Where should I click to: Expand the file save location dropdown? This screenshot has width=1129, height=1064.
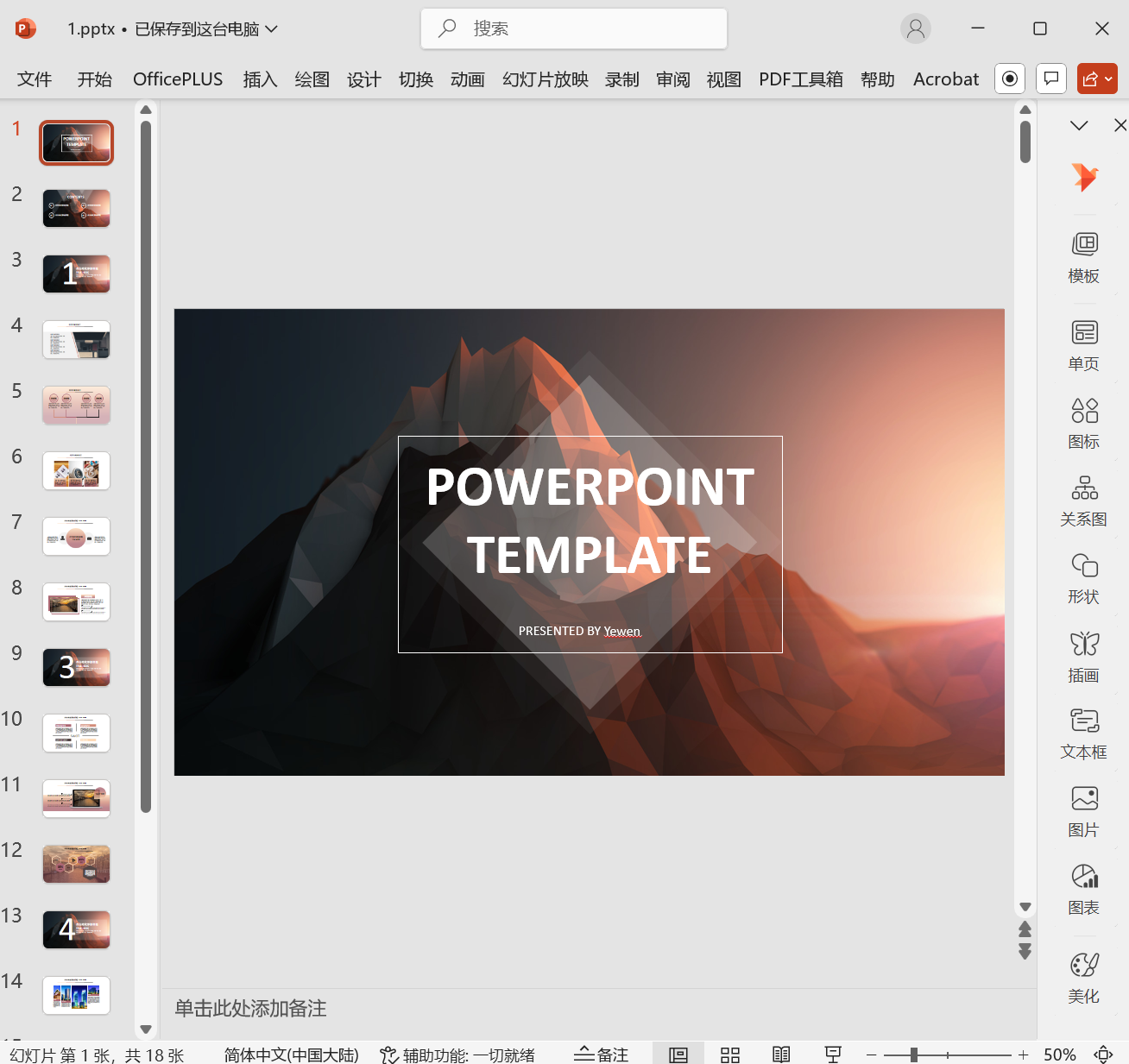point(272,28)
